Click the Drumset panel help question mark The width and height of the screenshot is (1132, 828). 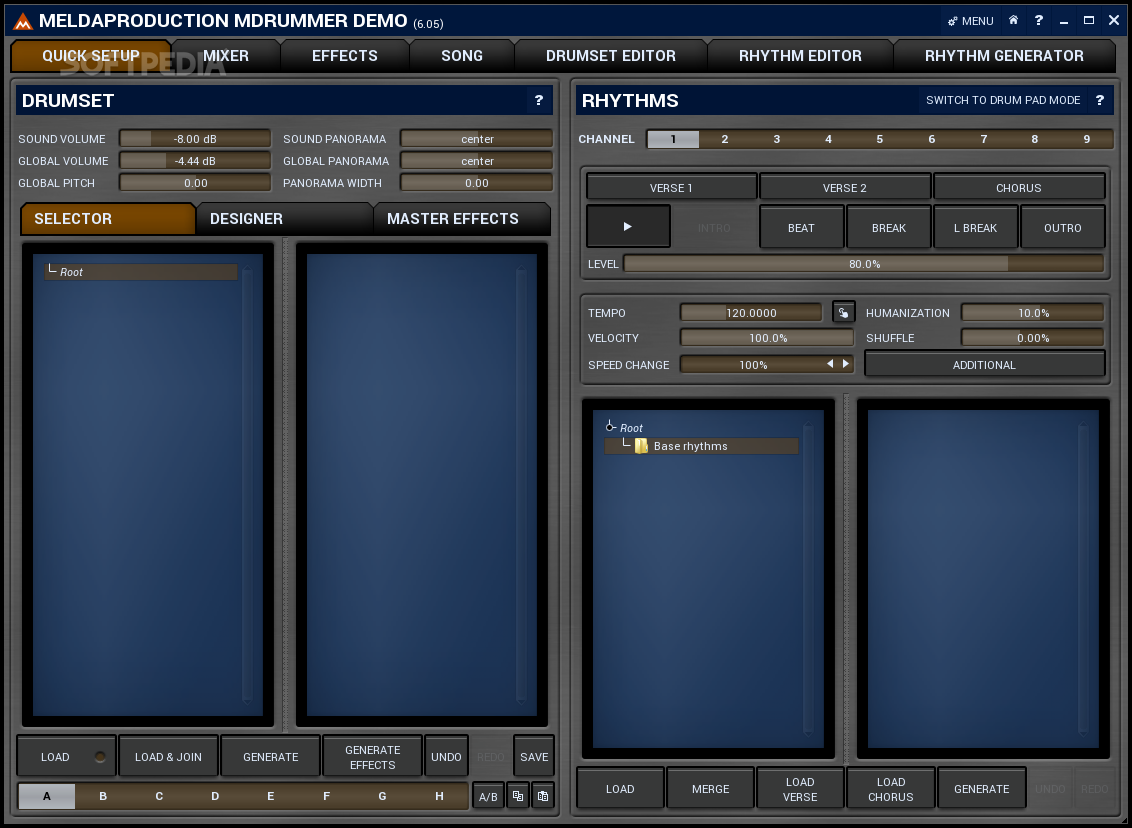pyautogui.click(x=539, y=100)
